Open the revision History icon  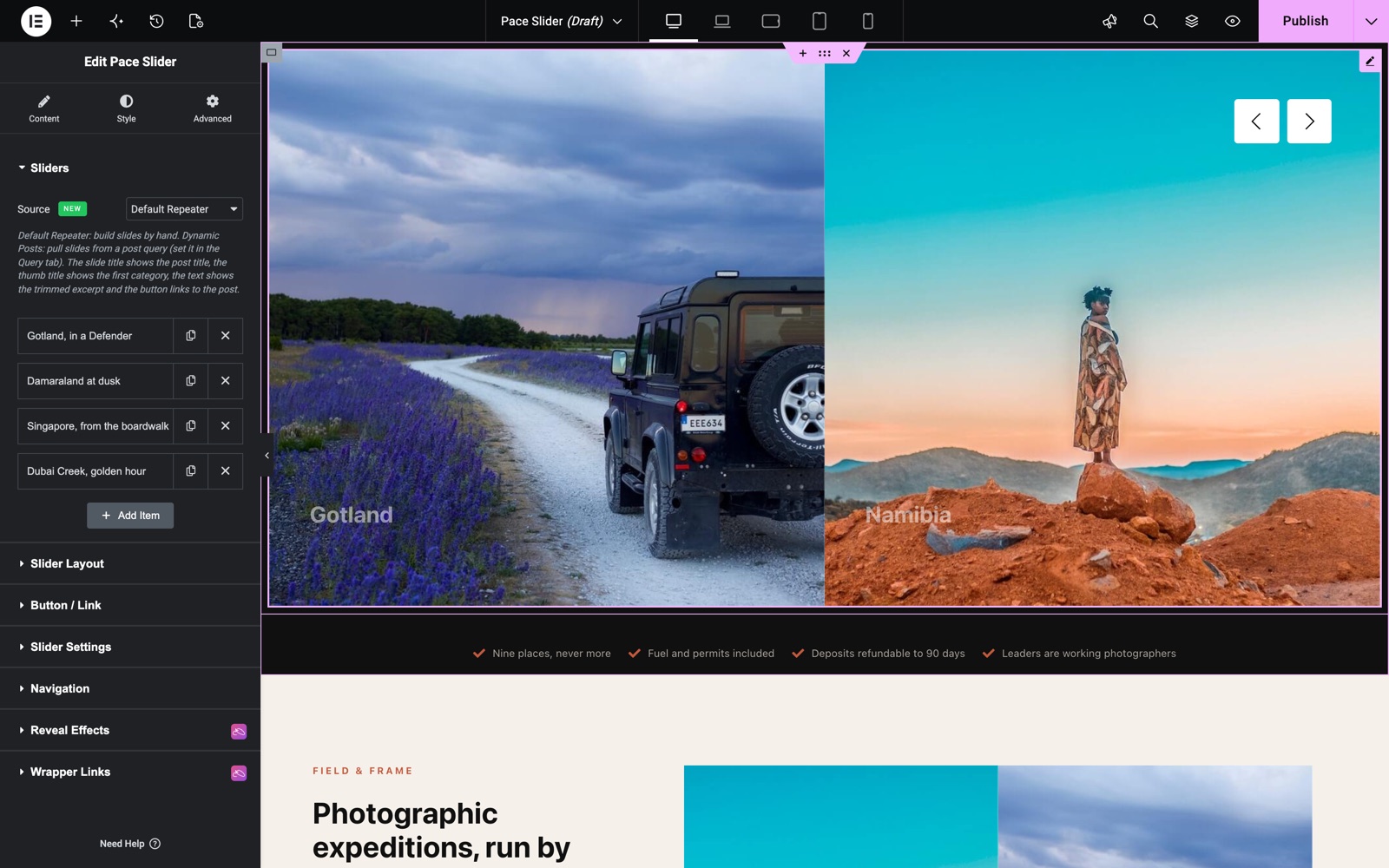156,21
